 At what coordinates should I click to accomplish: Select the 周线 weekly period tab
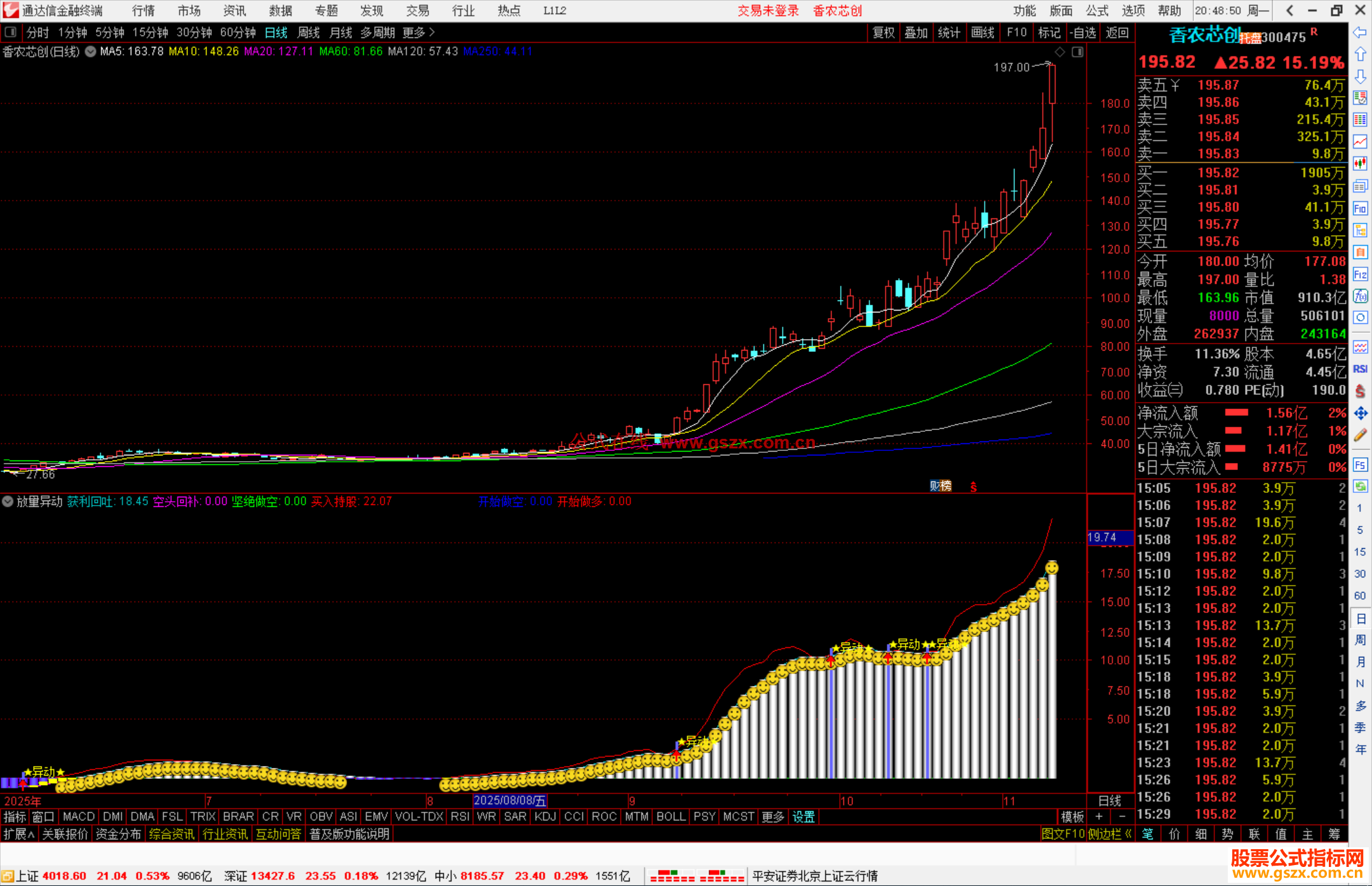(309, 32)
